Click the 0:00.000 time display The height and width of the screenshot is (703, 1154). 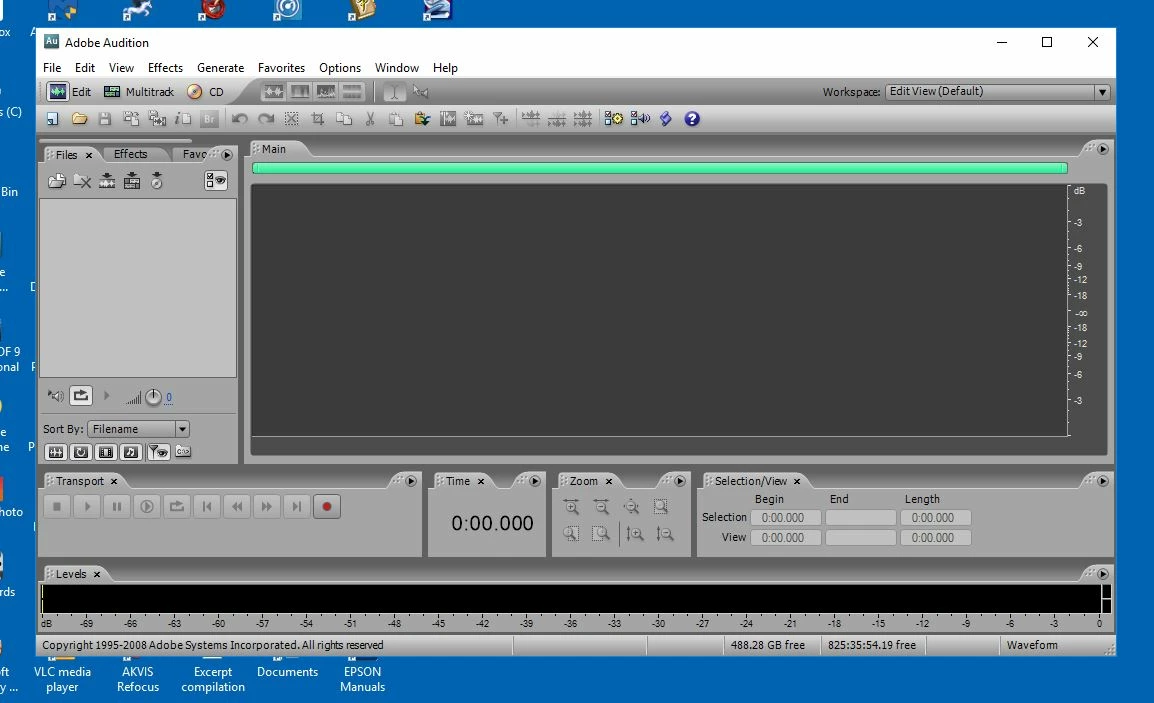click(492, 523)
